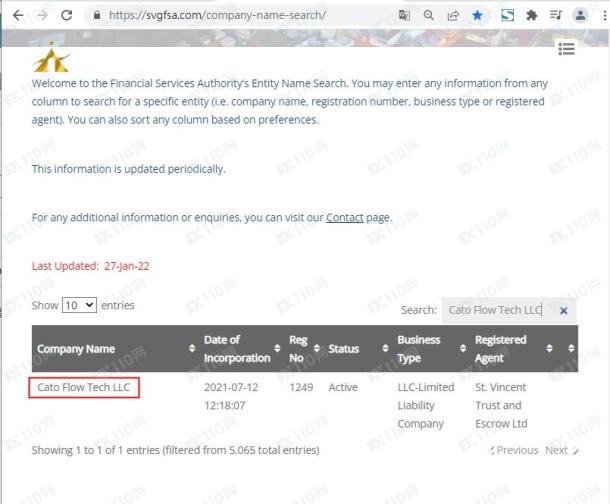Sort by the Business Type column
This screenshot has width=610, height=504.
[x=431, y=348]
